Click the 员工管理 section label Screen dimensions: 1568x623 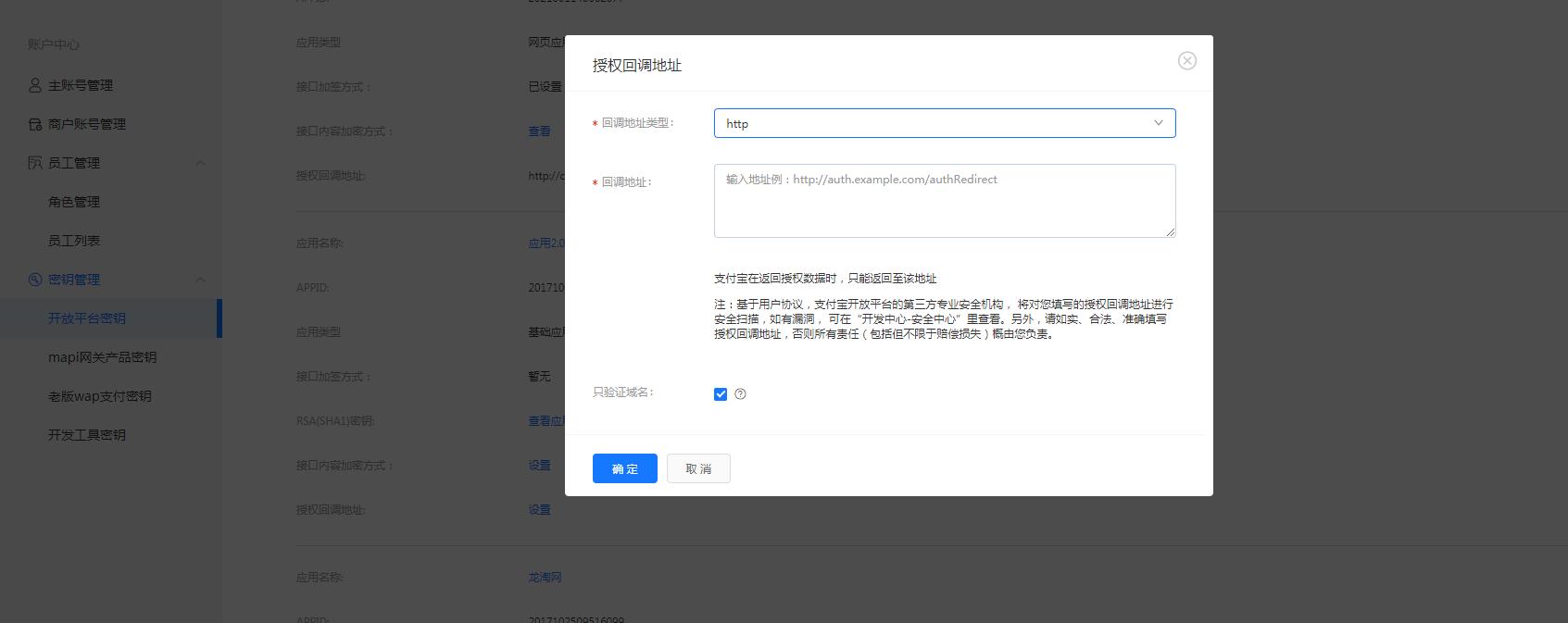coord(74,163)
